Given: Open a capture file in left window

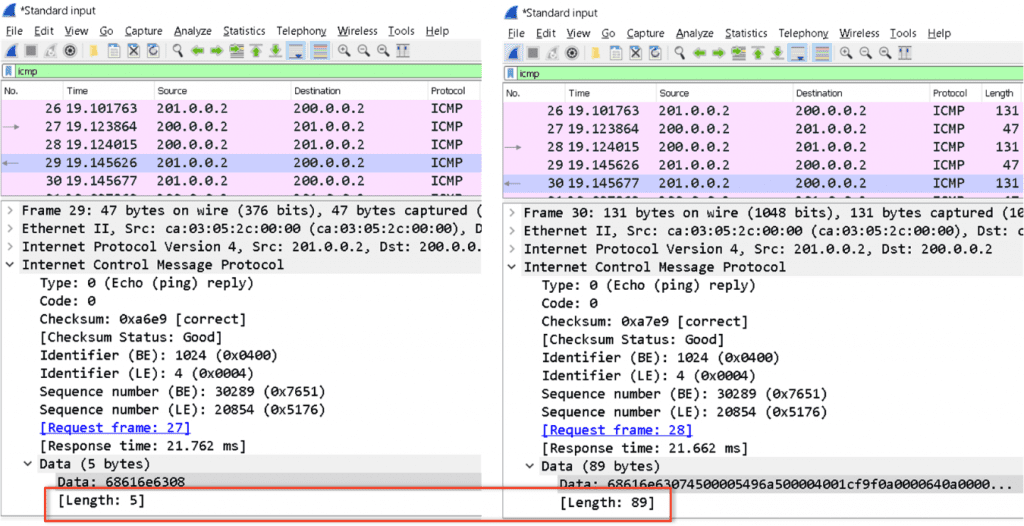Looking at the screenshot, I should pos(93,50).
